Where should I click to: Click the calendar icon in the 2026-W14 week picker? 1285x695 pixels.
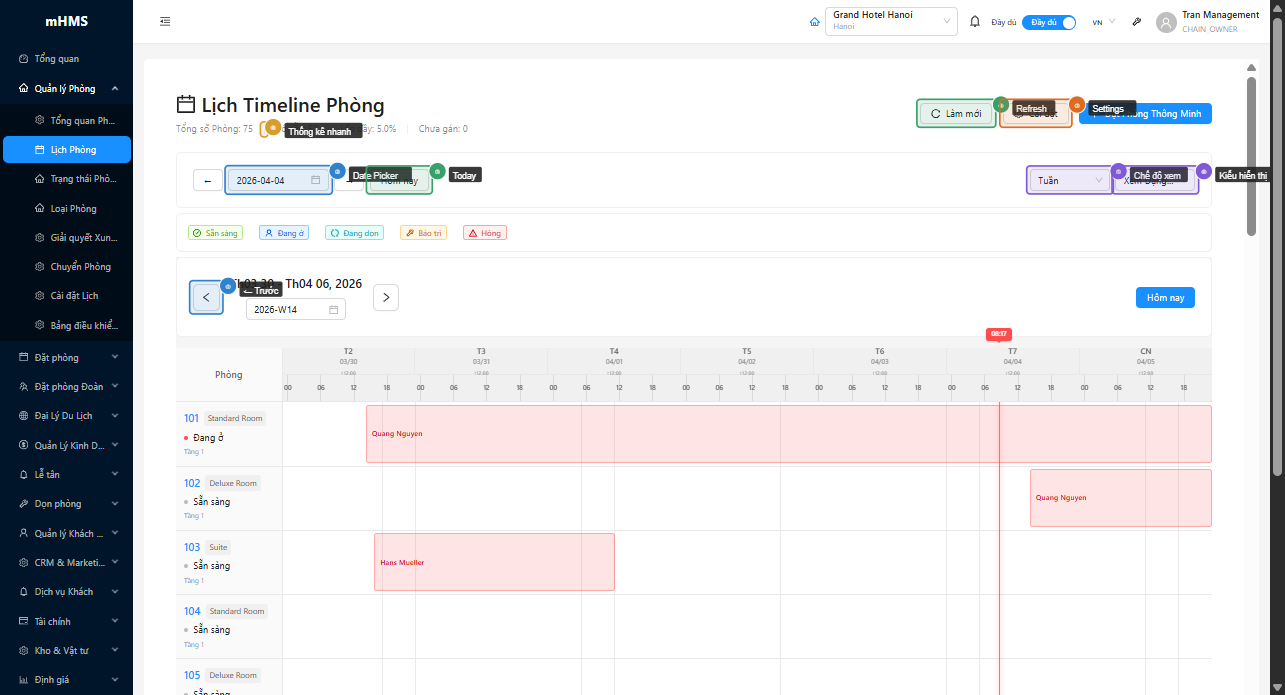tap(334, 310)
